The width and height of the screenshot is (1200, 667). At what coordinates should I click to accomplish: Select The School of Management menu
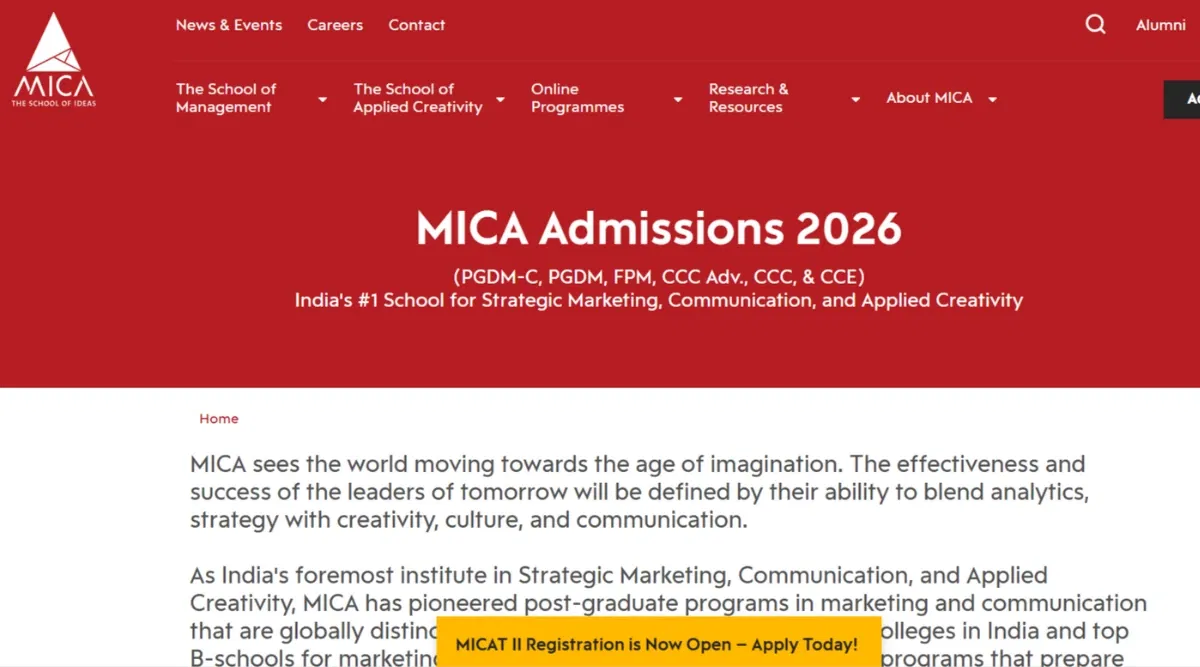(x=226, y=98)
